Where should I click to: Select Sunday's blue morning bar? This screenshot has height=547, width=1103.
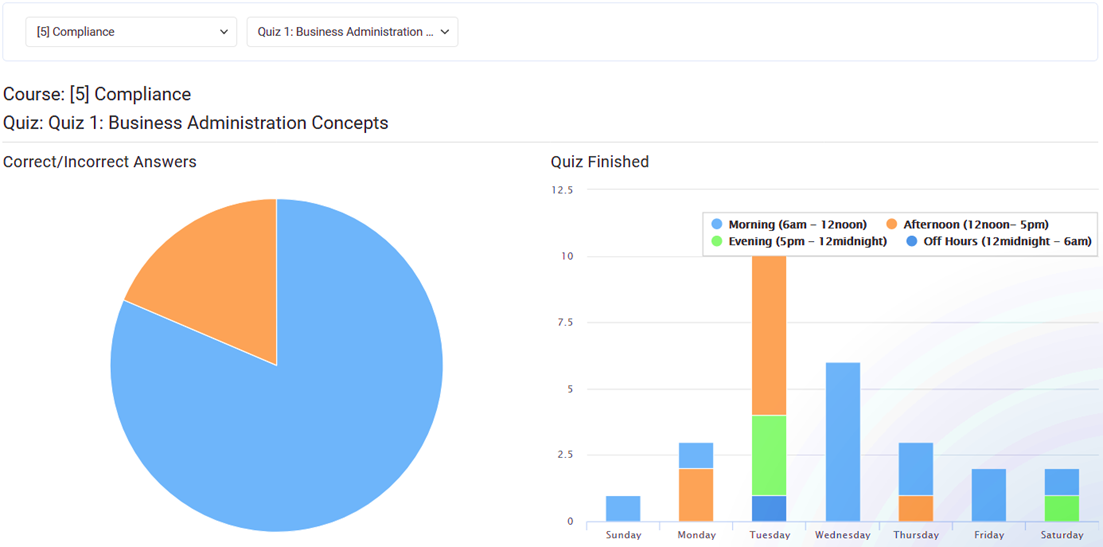click(623, 508)
